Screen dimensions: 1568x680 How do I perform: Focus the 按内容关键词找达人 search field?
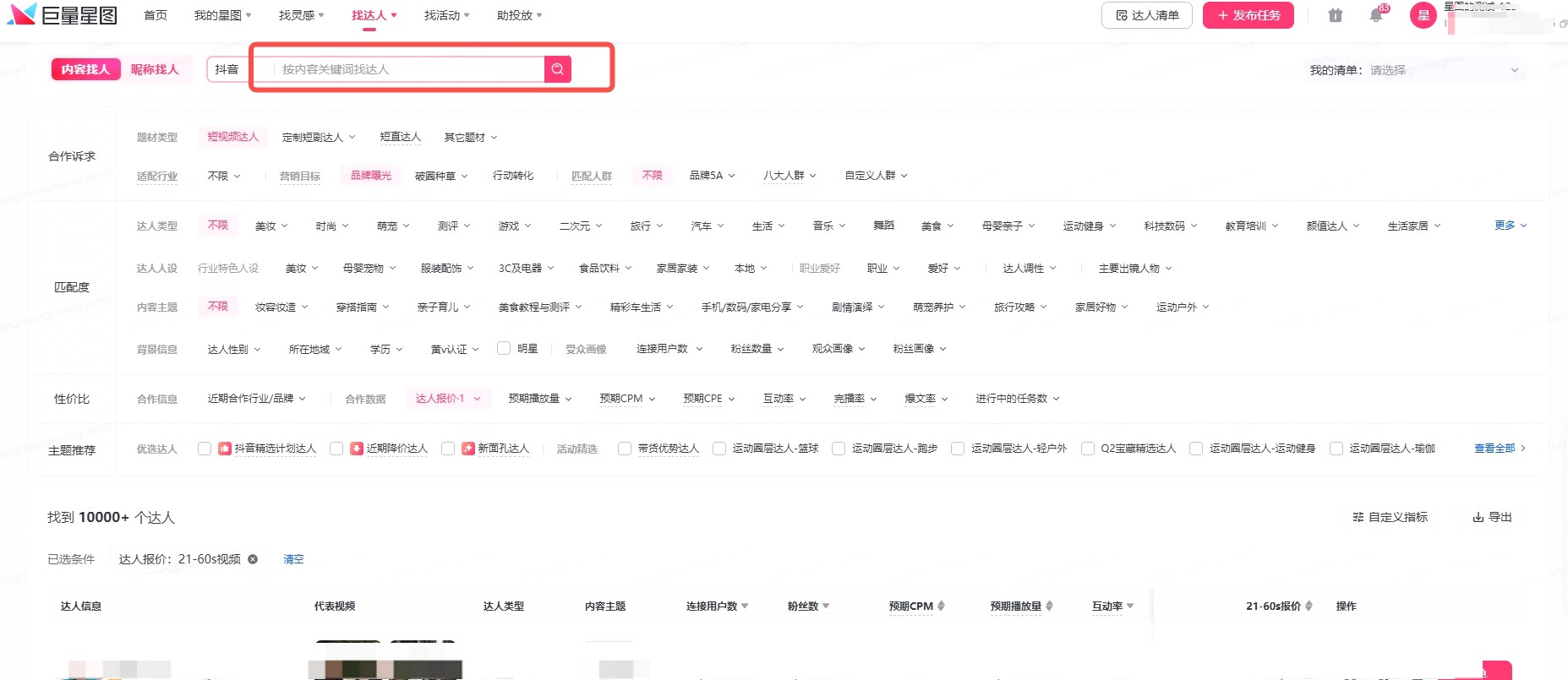click(x=409, y=69)
